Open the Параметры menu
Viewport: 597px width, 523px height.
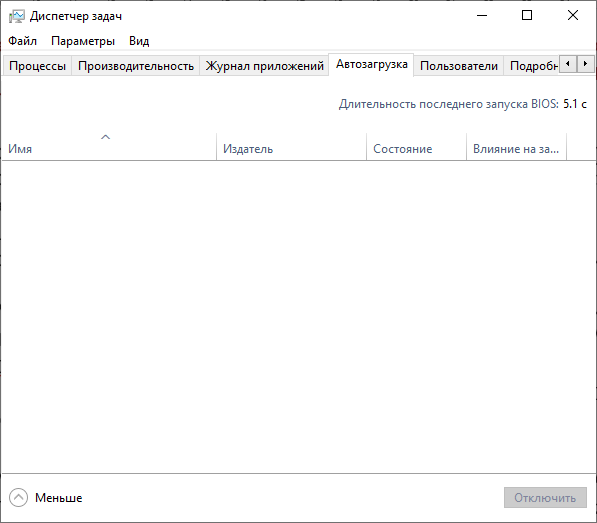(83, 41)
